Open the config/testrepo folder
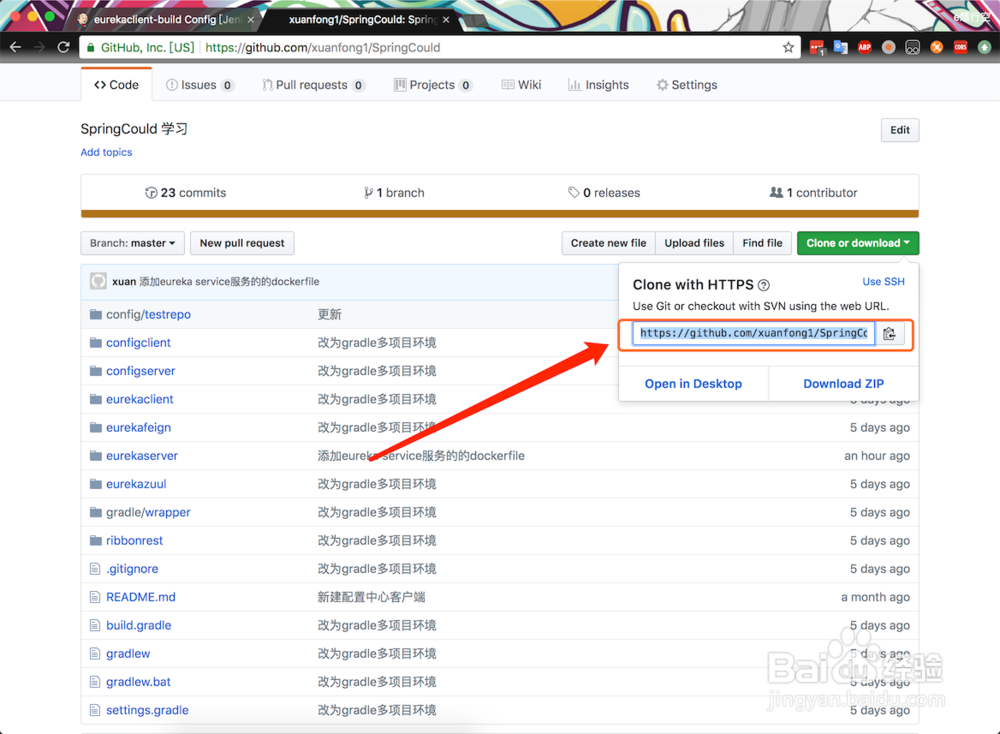Viewport: 1000px width, 734px height. [149, 314]
